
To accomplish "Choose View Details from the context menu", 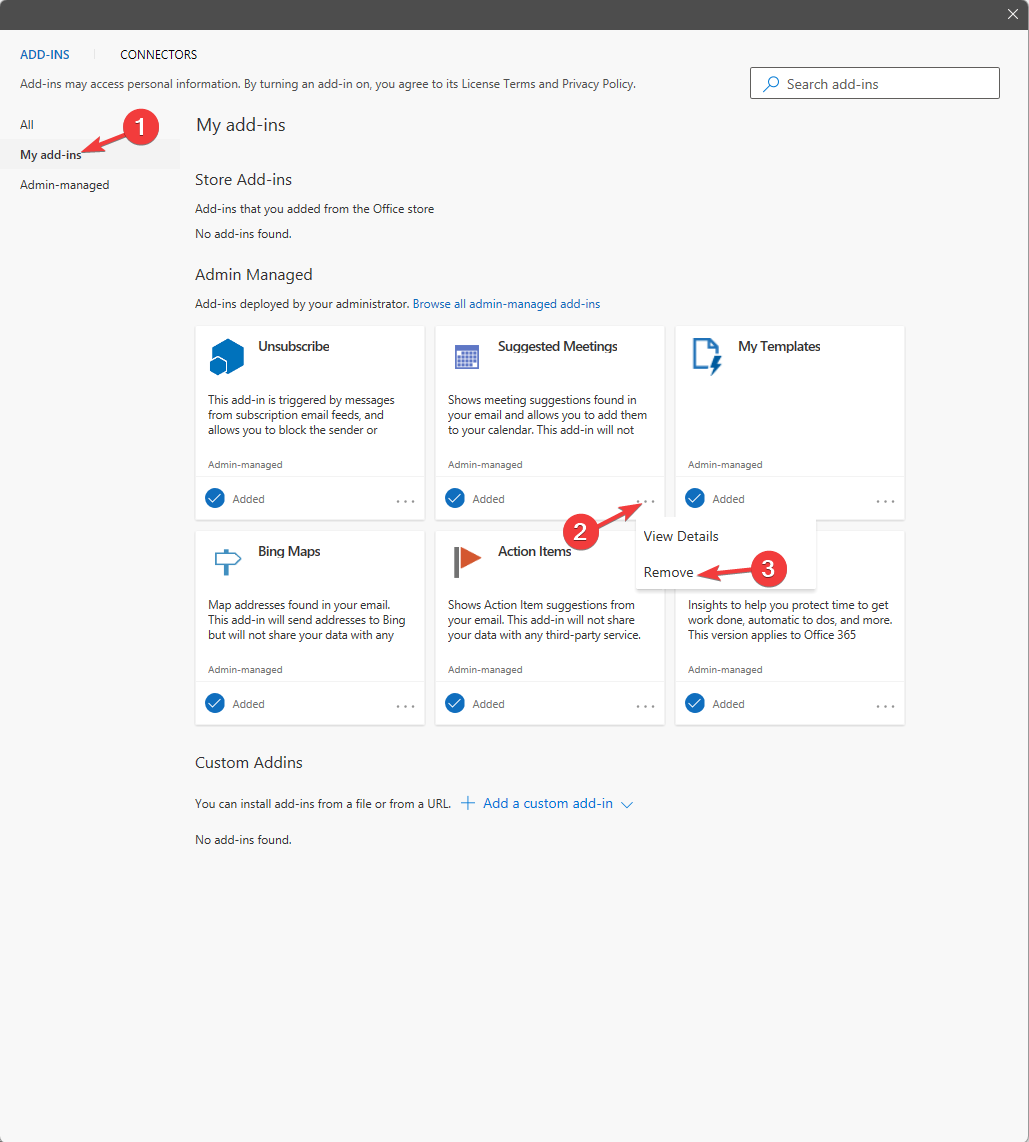I will point(681,536).
